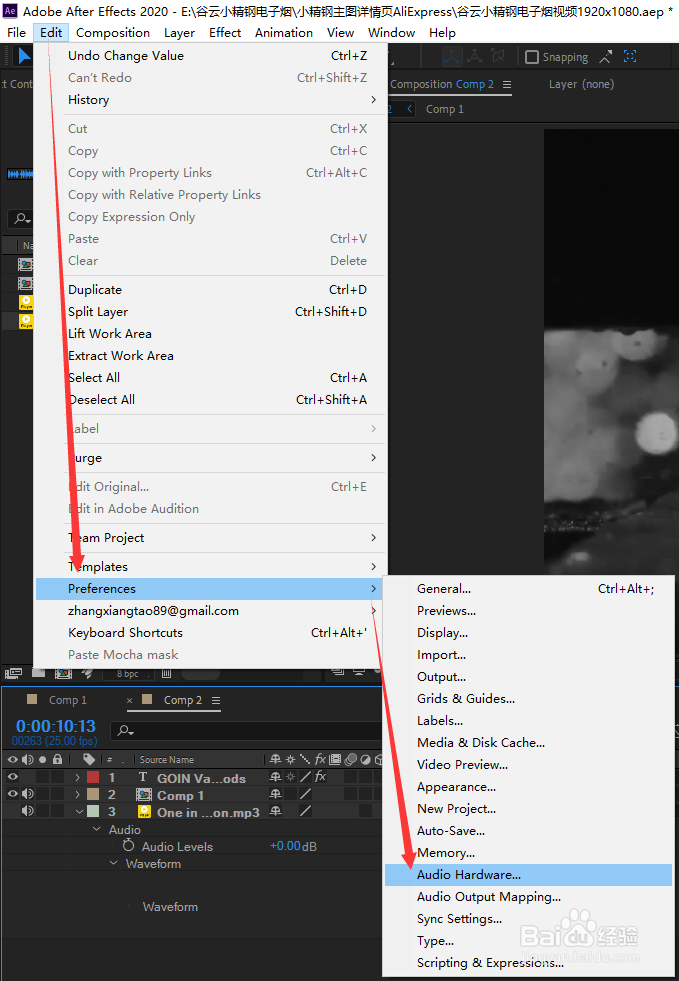Toggle the Audio Levels stopwatch
The width and height of the screenshot is (679, 981).
click(x=128, y=845)
